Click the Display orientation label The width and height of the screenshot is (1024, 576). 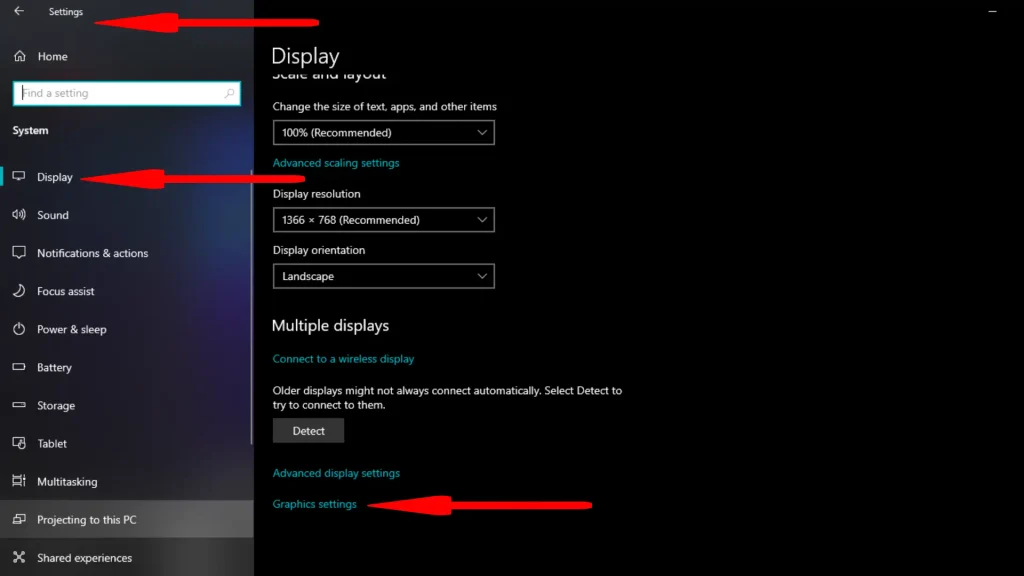319,250
